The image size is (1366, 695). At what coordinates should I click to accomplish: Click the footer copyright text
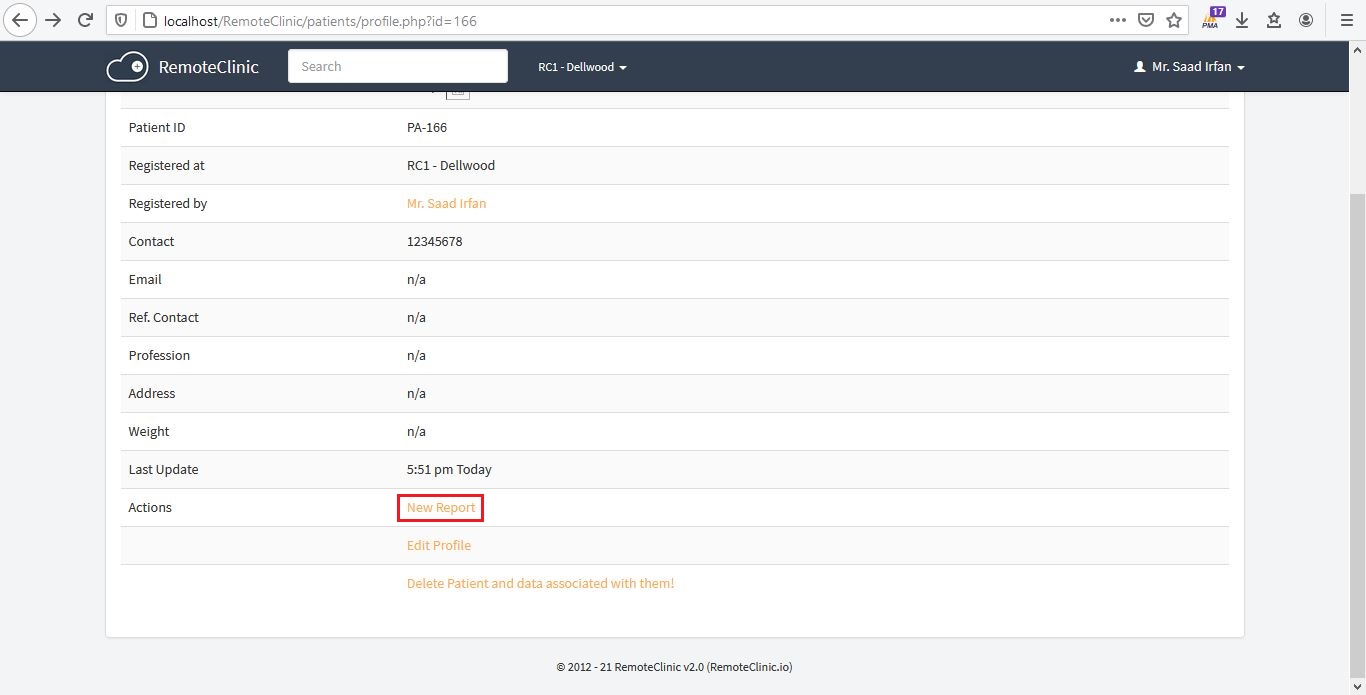click(x=674, y=667)
